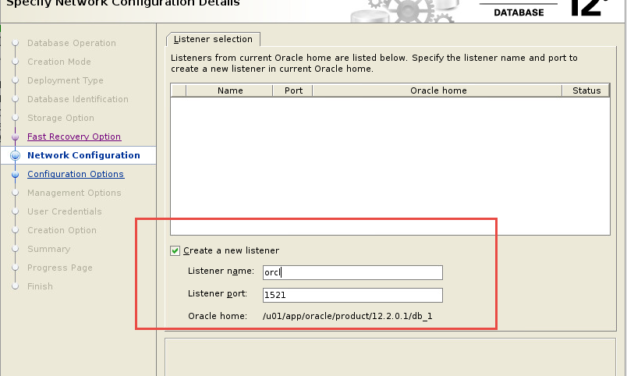The image size is (627, 376).
Task: Uncheck the Create a new listener checkbox
Action: pyautogui.click(x=175, y=251)
